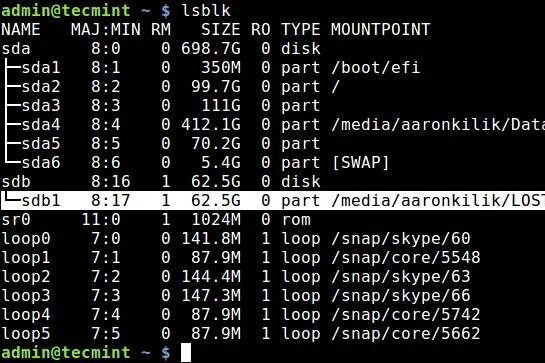Click the MAJ:MIN column header
The height and width of the screenshot is (363, 545).
click(x=106, y=30)
